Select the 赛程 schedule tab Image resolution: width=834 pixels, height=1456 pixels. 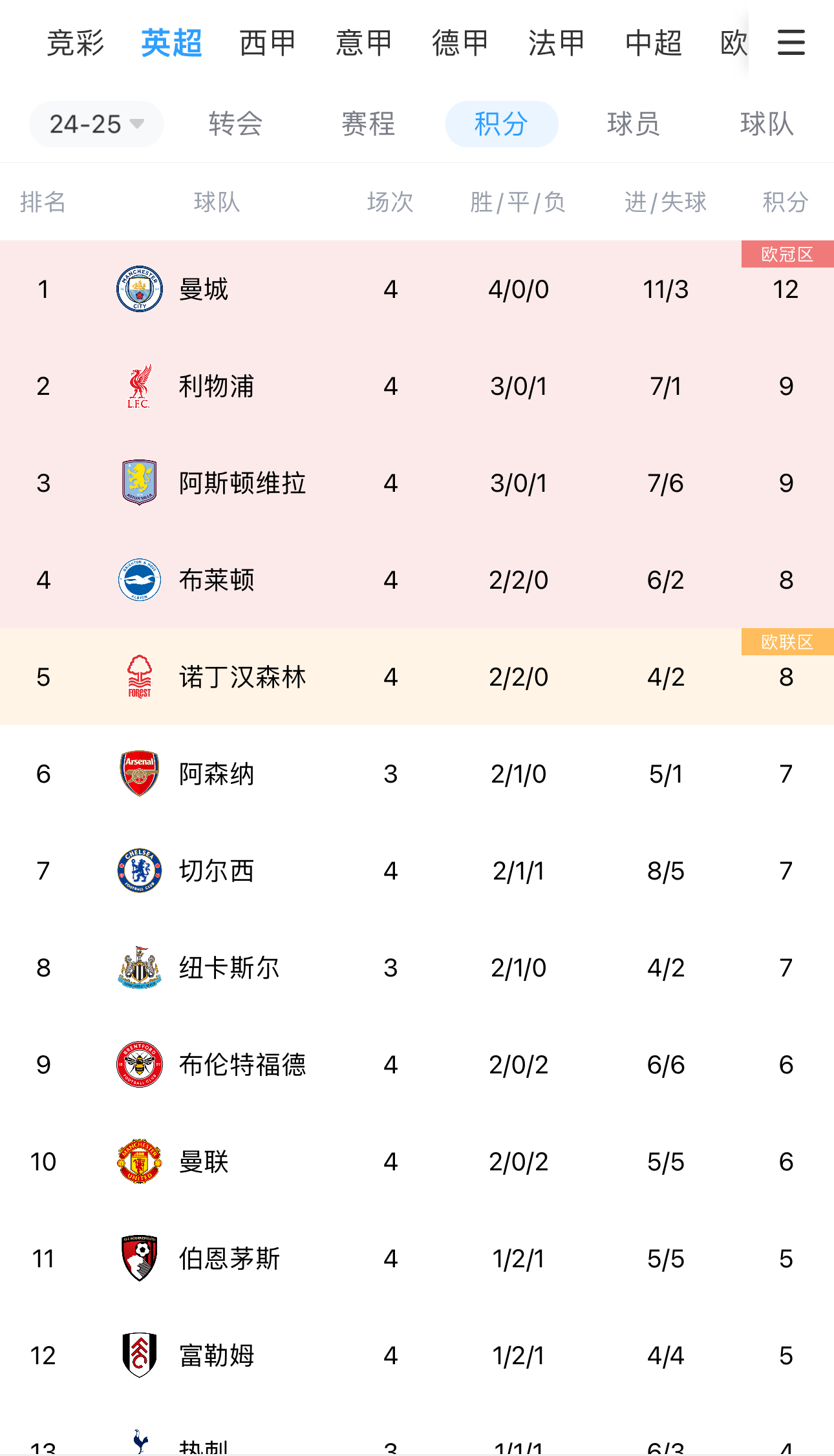tap(370, 124)
